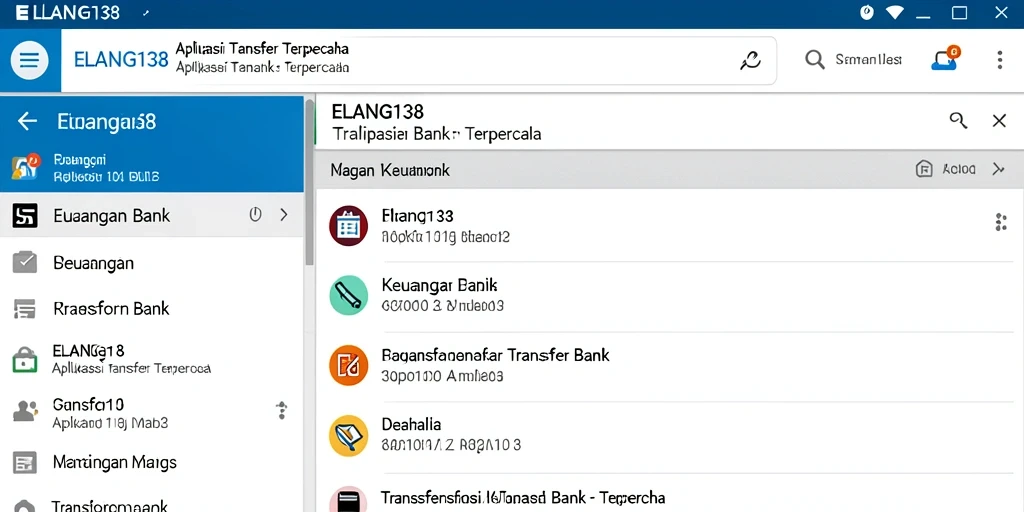Open the Deahalia list entry
Screen dimensions: 1024x512
tap(670, 435)
